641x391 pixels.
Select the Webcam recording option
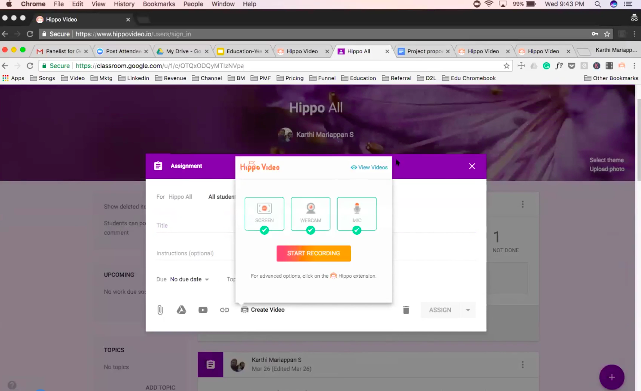(311, 214)
